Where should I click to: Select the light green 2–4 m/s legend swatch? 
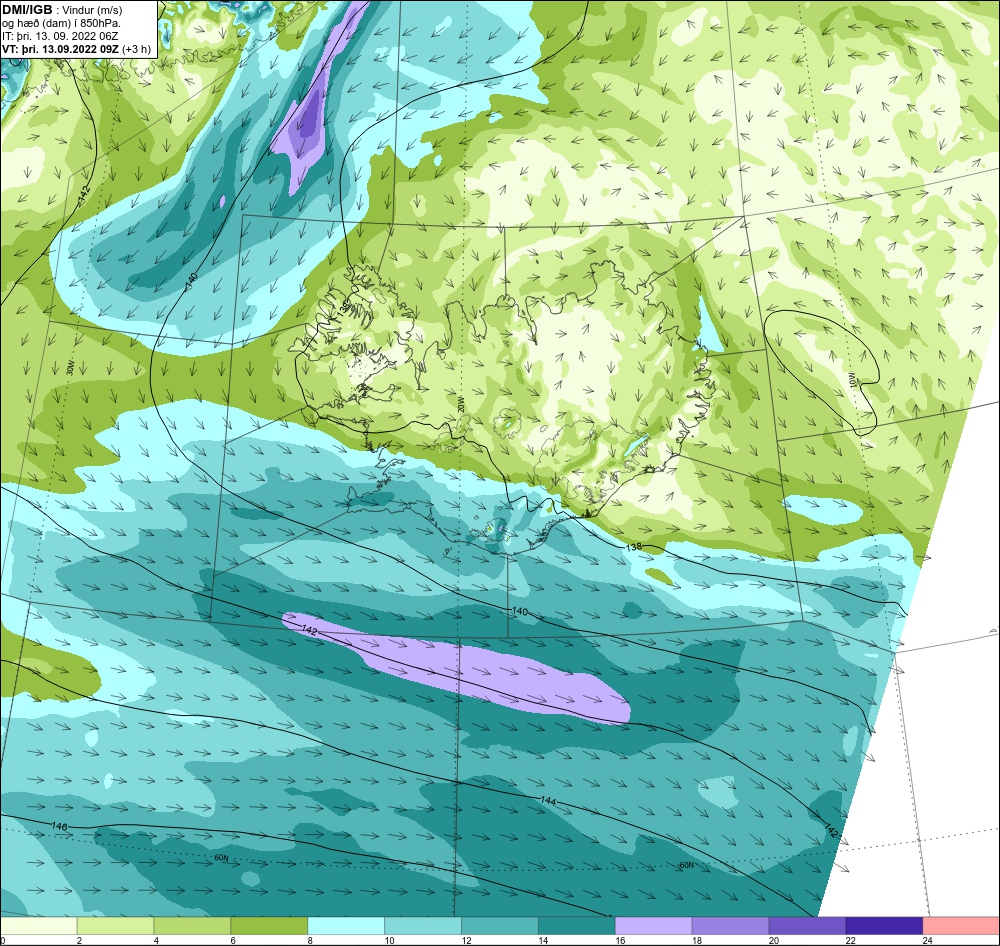[x=115, y=926]
